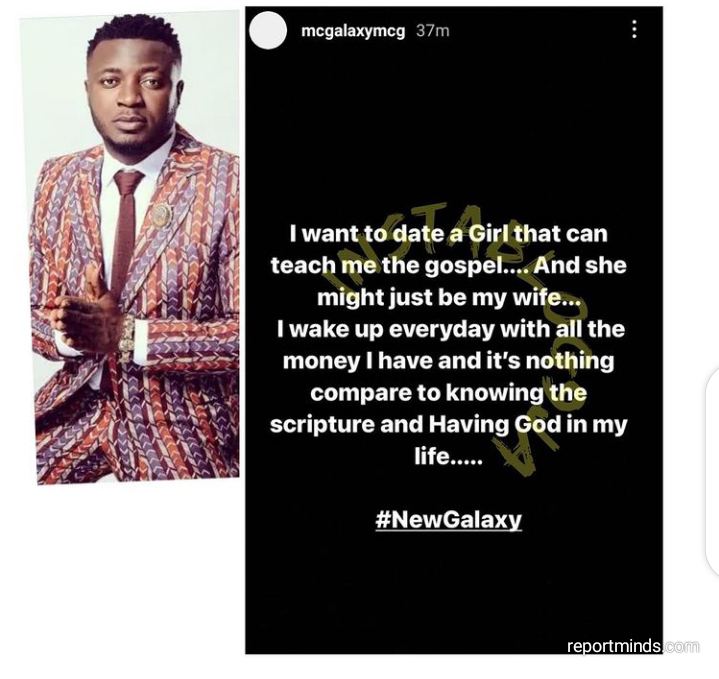
Task: Click the 37m story timestamp
Action: [x=432, y=31]
